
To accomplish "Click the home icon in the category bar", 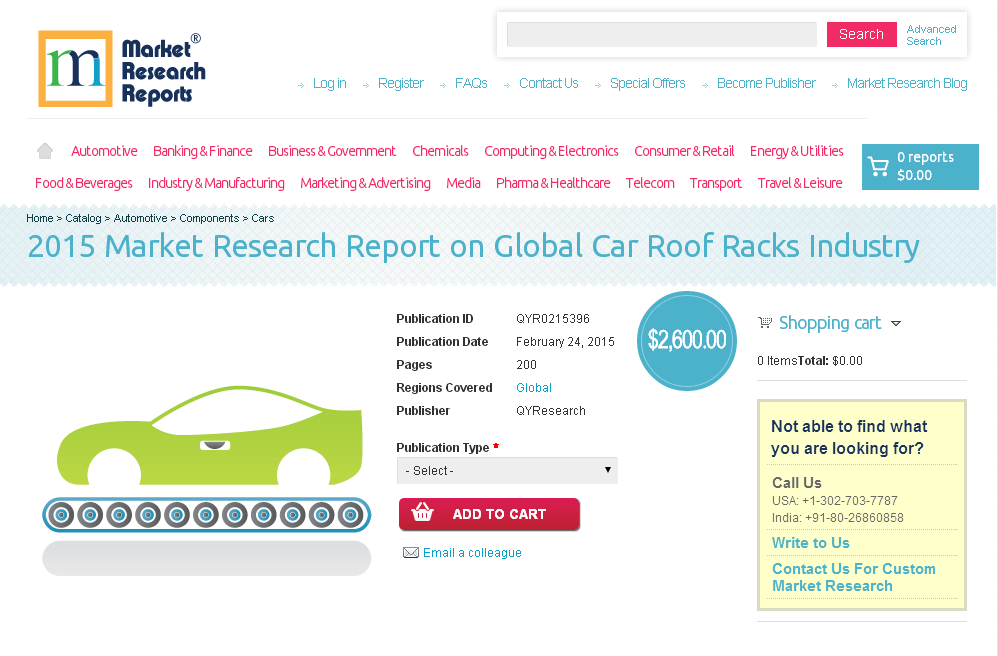I will click(44, 149).
